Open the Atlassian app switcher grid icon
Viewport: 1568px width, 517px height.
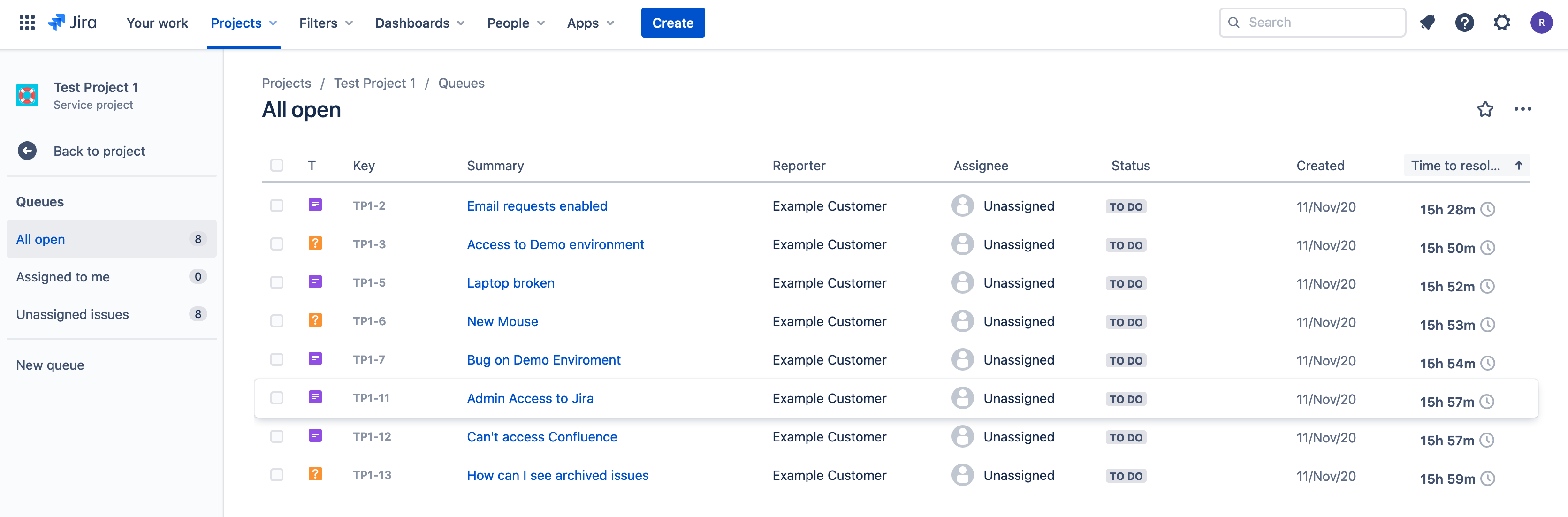click(x=27, y=23)
